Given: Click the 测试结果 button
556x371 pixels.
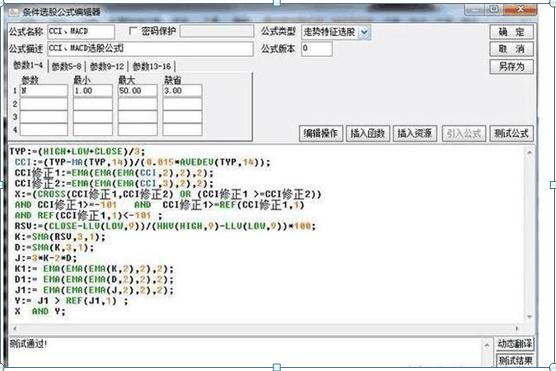Looking at the screenshot, I should click(515, 360).
